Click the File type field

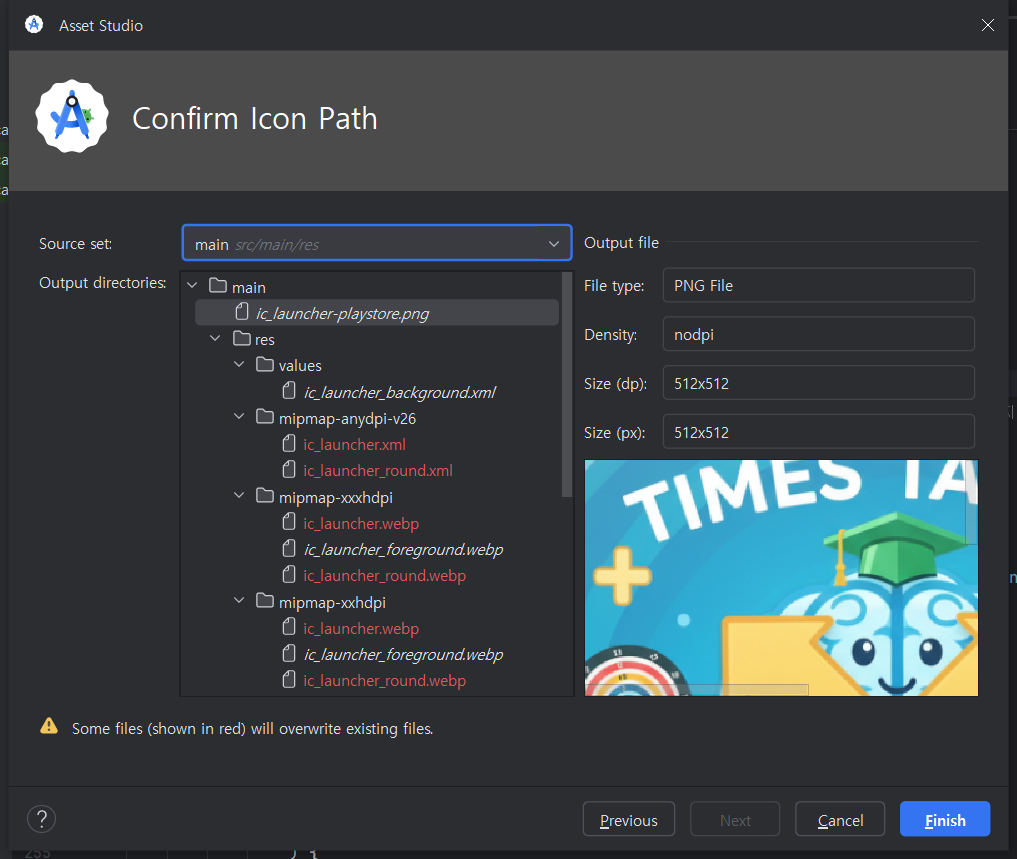point(817,286)
